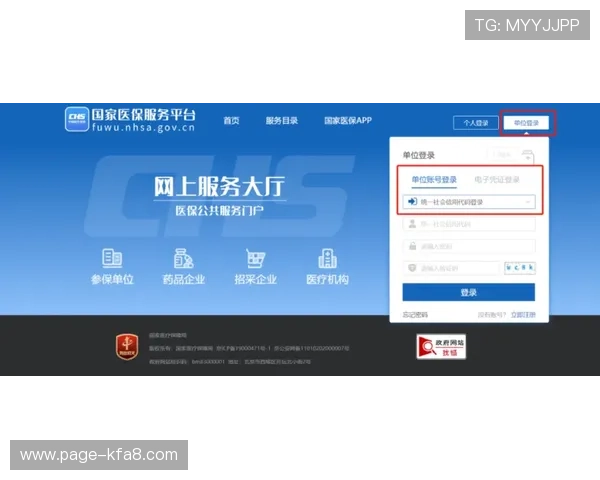The image size is (600, 480).
Task: Click the 京公网安备 record text in footer
Action: coord(311,348)
